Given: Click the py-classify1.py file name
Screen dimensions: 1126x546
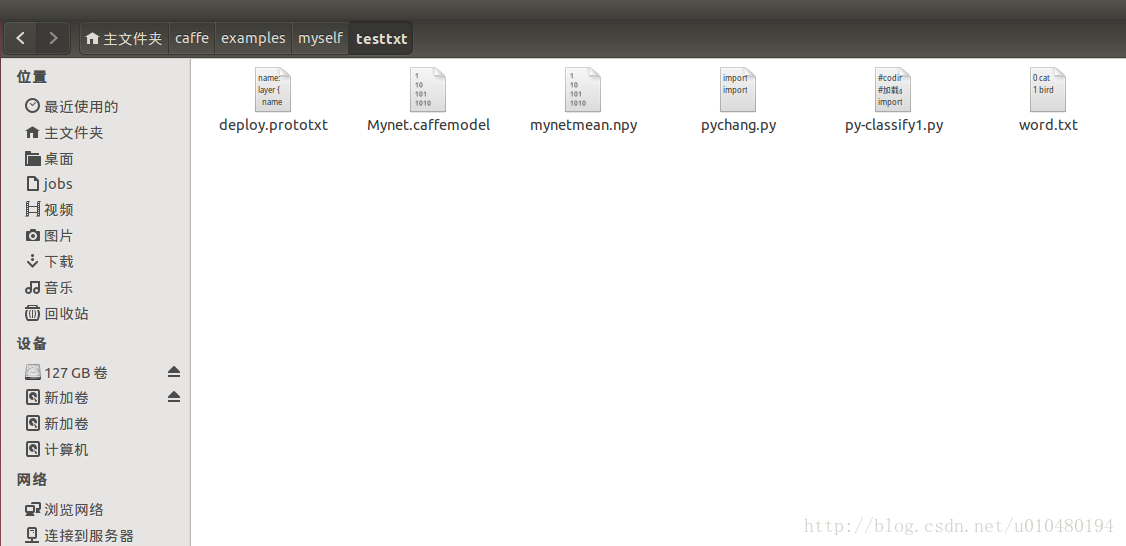Looking at the screenshot, I should [894, 125].
